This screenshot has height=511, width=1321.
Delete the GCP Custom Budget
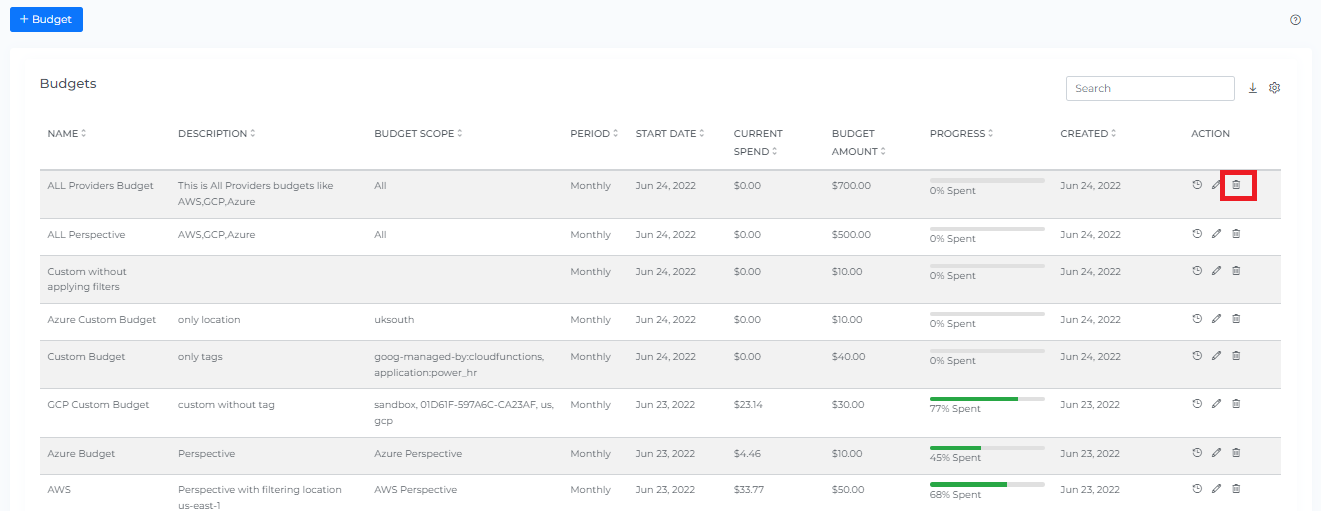tap(1236, 404)
